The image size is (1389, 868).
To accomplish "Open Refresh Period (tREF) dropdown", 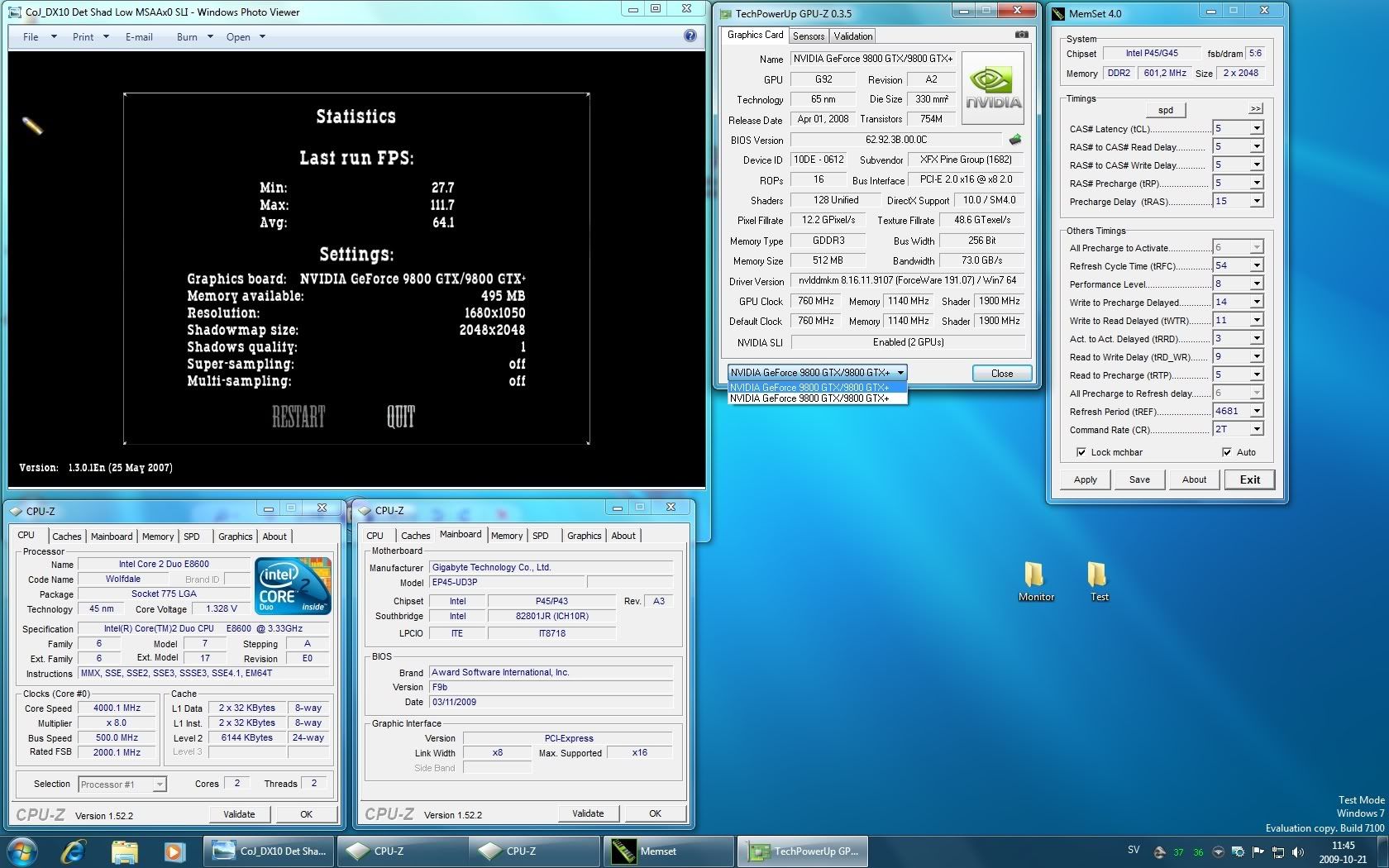I will pyautogui.click(x=1256, y=411).
